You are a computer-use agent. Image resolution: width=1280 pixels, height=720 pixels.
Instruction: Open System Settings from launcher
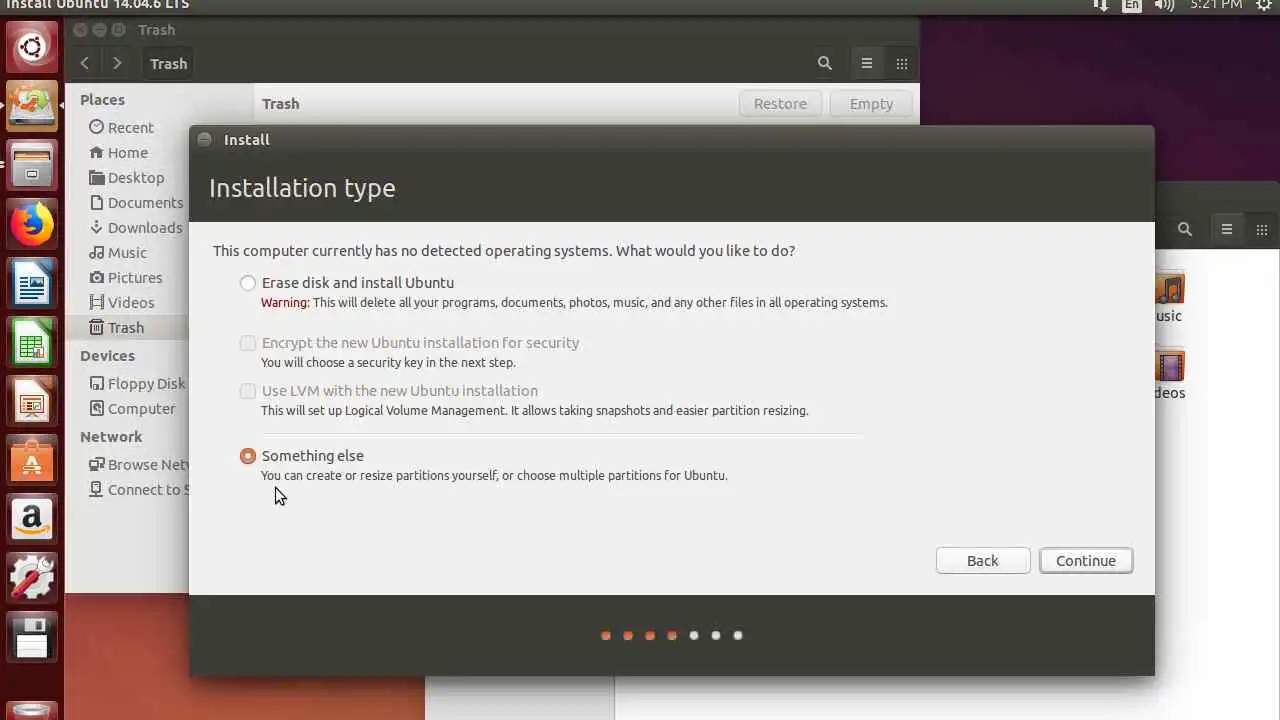coord(32,578)
